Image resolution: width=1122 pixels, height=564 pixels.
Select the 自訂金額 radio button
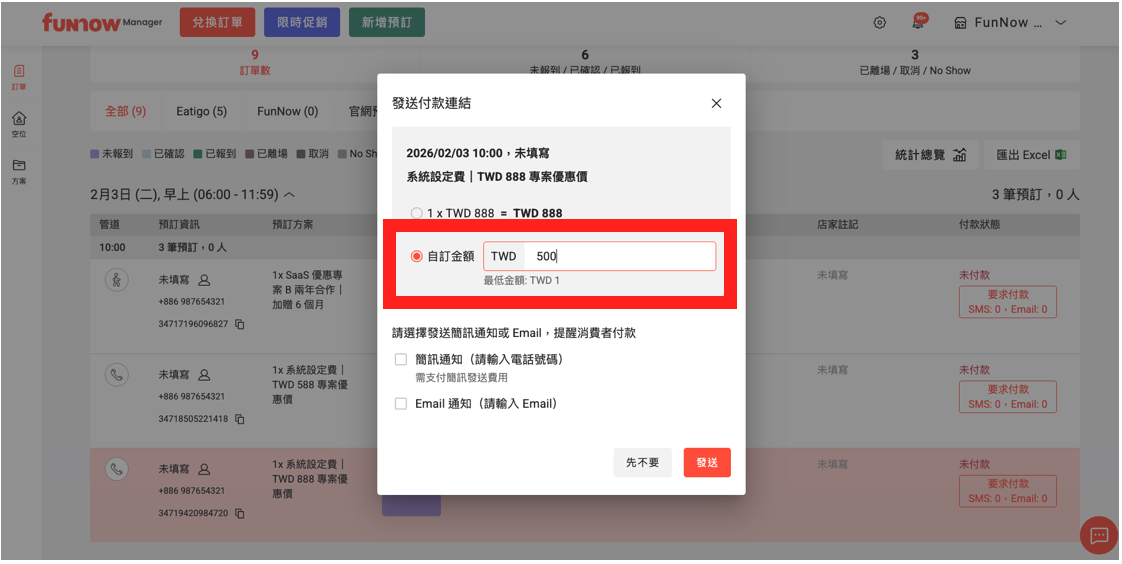pyautogui.click(x=417, y=257)
